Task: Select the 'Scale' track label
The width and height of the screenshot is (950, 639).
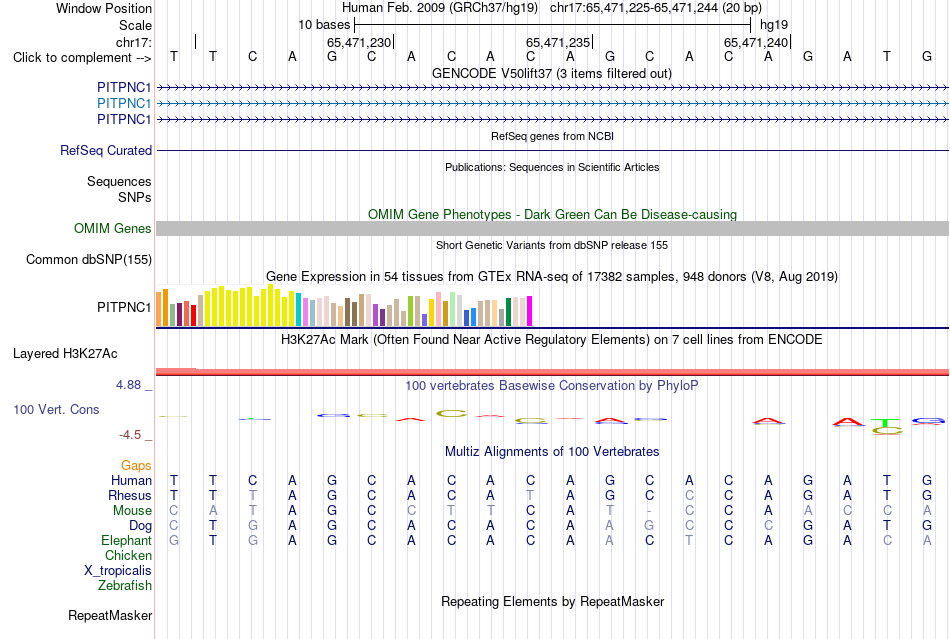Action: coord(135,25)
